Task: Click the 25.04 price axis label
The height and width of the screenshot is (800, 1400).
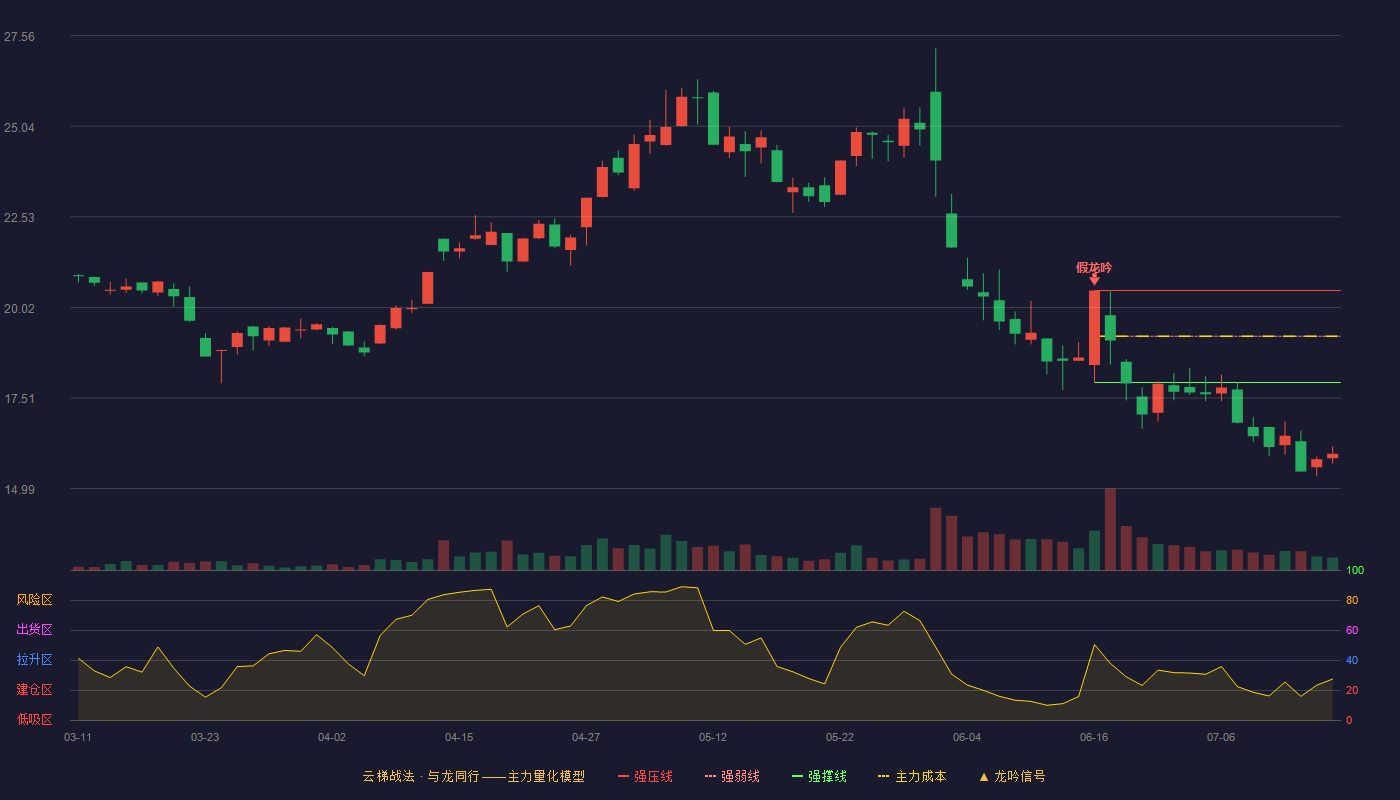Action: tap(19, 128)
